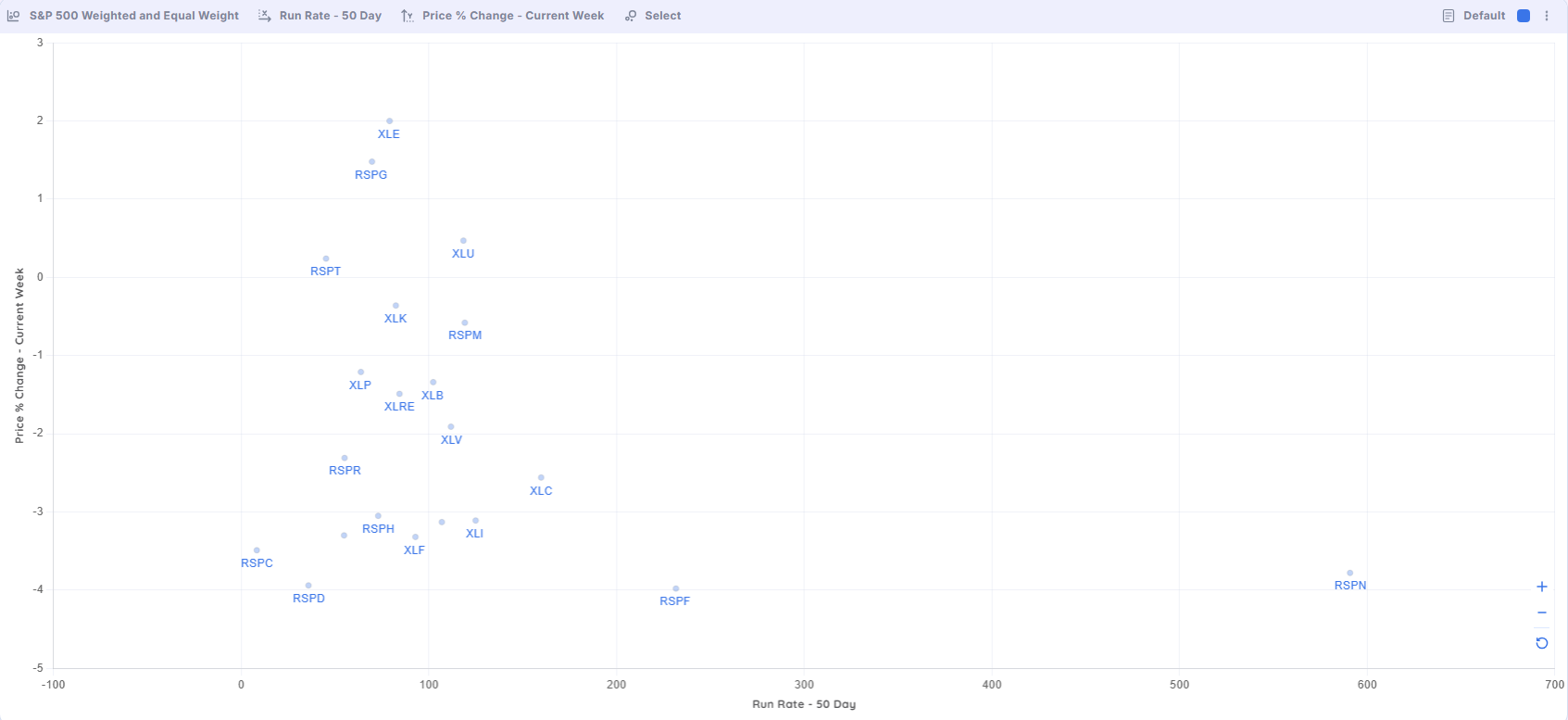Click the RSPN data point

click(x=1350, y=573)
